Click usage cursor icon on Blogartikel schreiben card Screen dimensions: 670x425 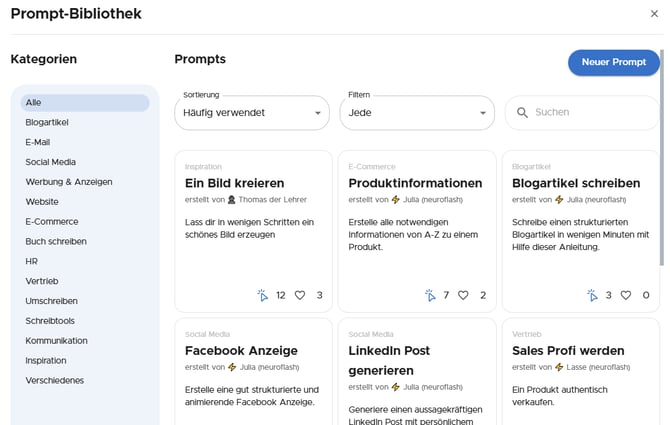pyautogui.click(x=593, y=295)
